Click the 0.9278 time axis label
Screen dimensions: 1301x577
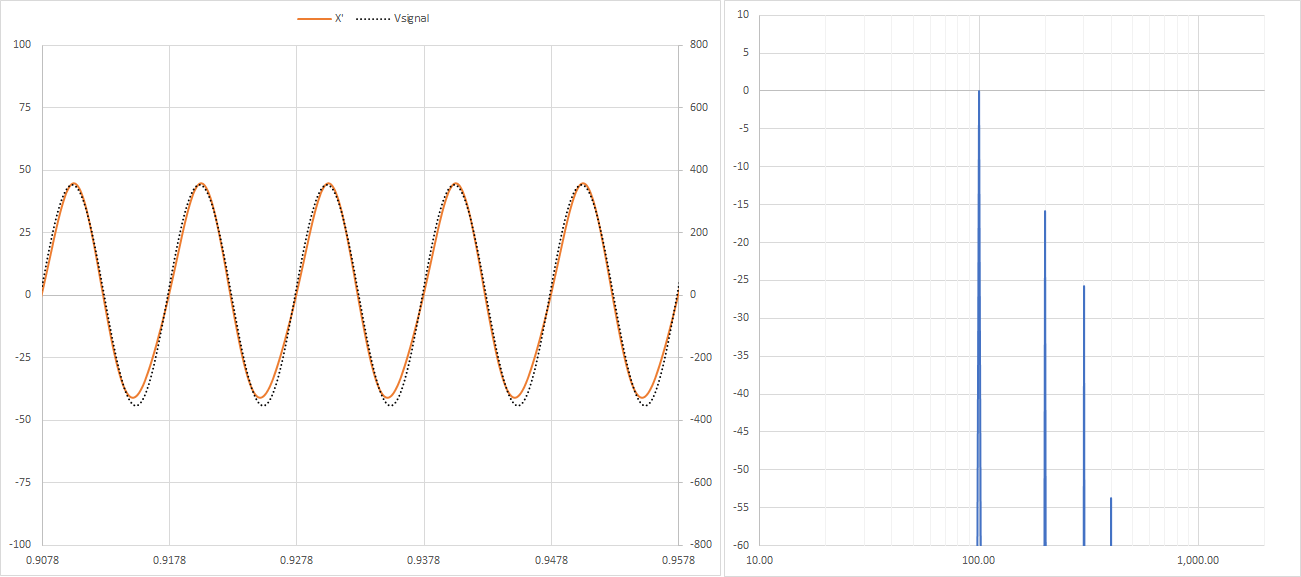coord(296,560)
